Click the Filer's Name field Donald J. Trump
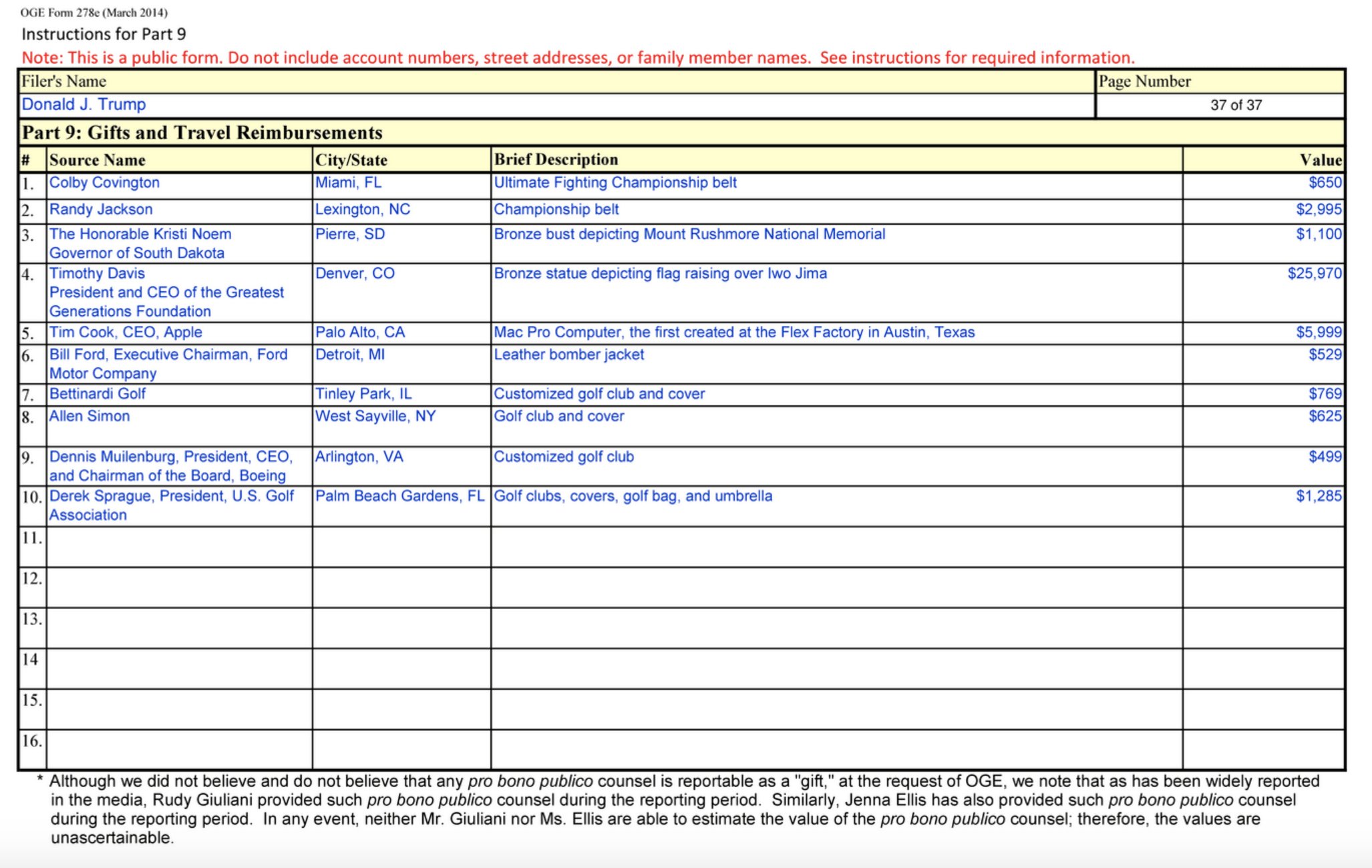This screenshot has height=868, width=1372. [84, 105]
